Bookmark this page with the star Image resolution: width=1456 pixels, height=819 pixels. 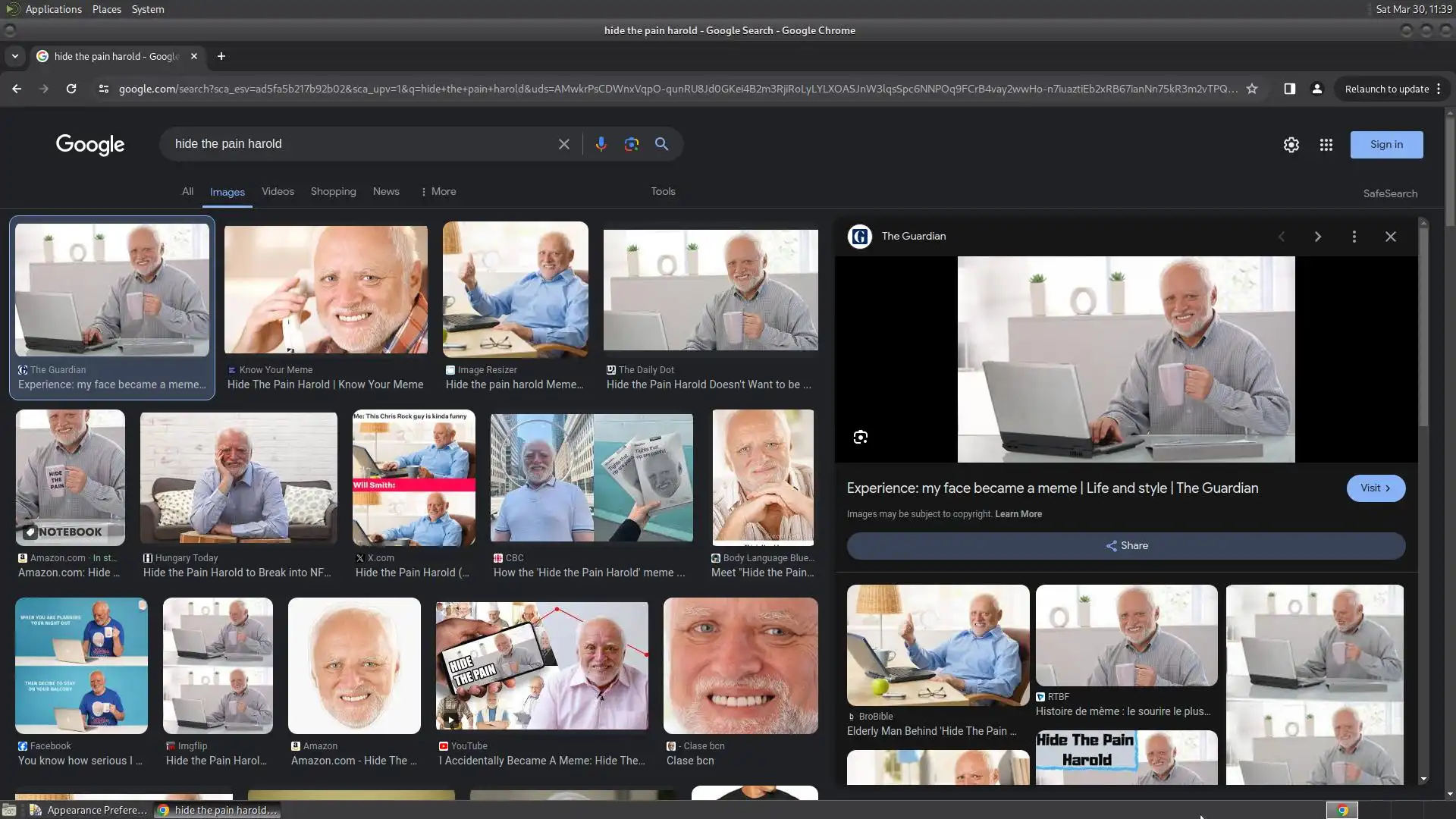pyautogui.click(x=1252, y=89)
